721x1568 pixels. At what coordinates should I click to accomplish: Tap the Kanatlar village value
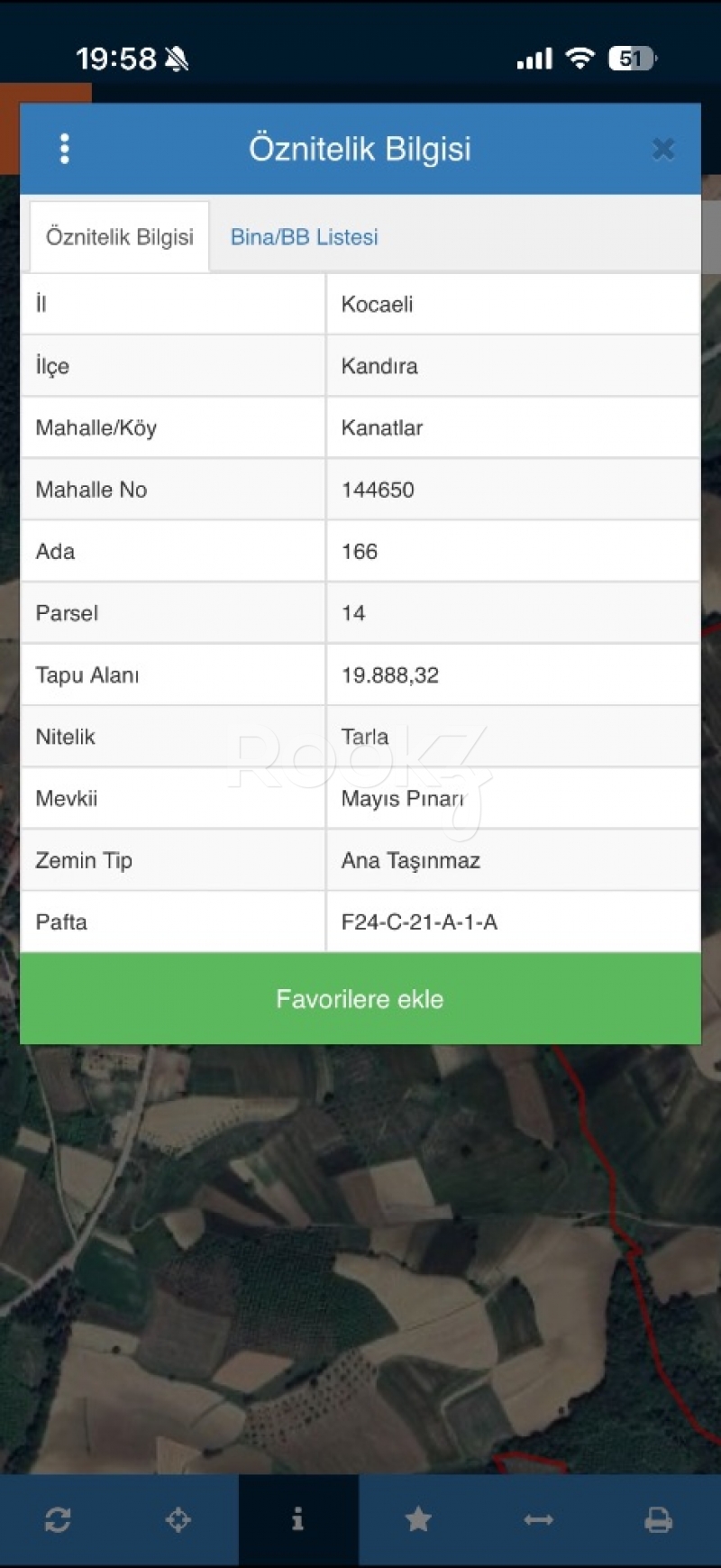click(382, 428)
